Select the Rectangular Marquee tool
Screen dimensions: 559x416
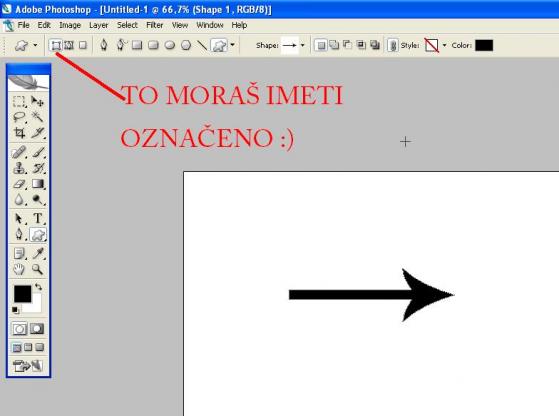[x=19, y=101]
